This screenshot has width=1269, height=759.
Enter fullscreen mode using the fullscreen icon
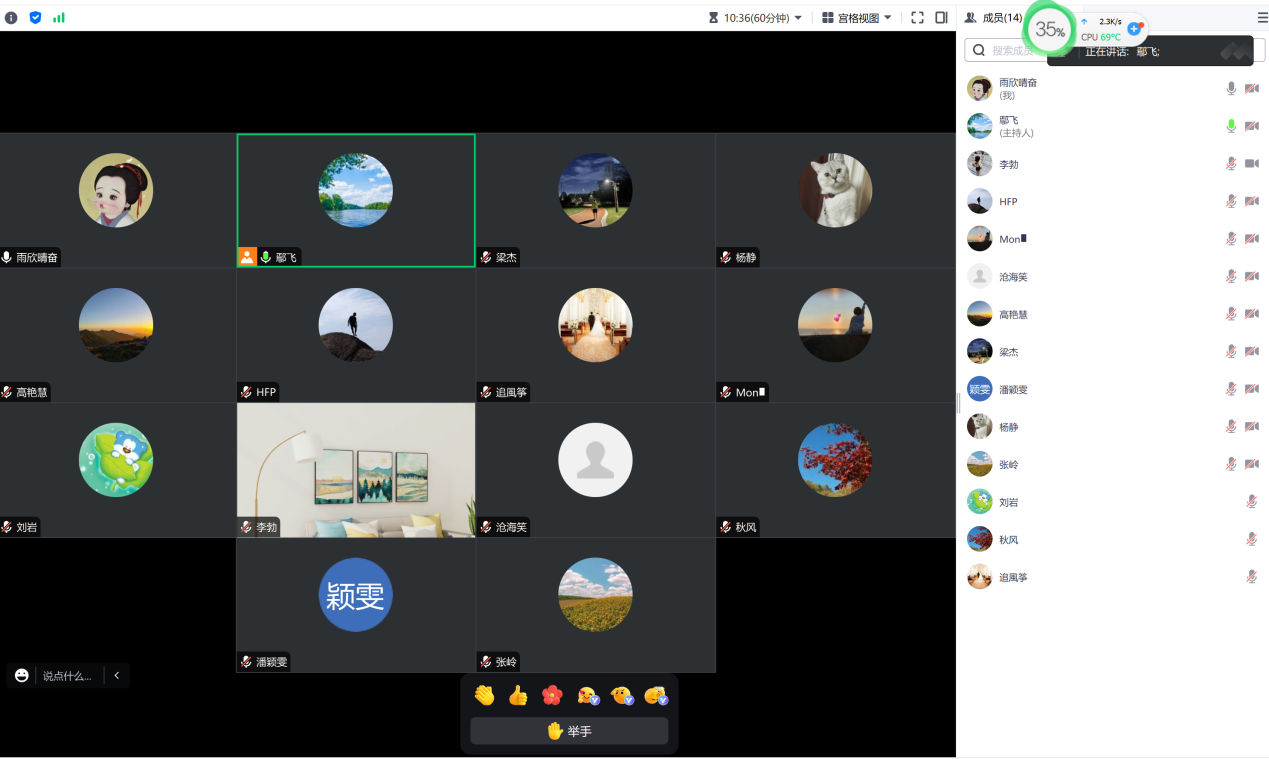917,17
